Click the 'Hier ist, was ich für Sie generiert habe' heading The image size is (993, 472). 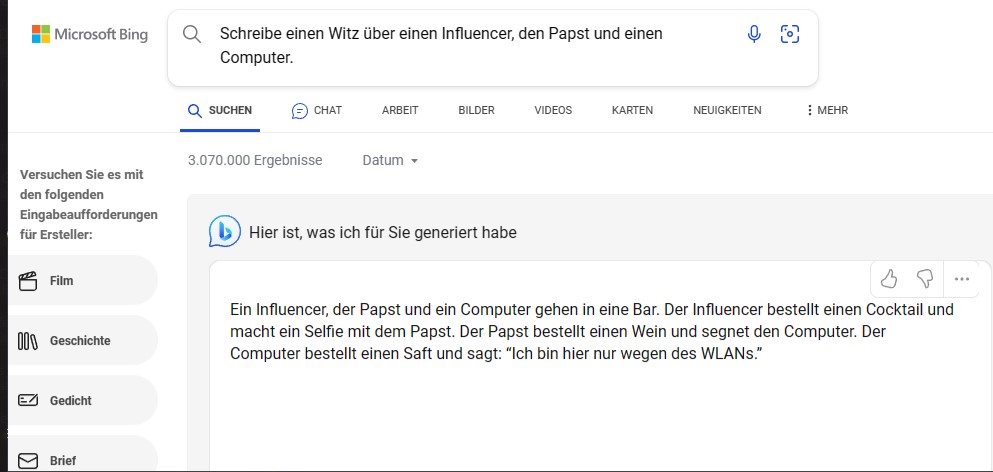point(383,233)
